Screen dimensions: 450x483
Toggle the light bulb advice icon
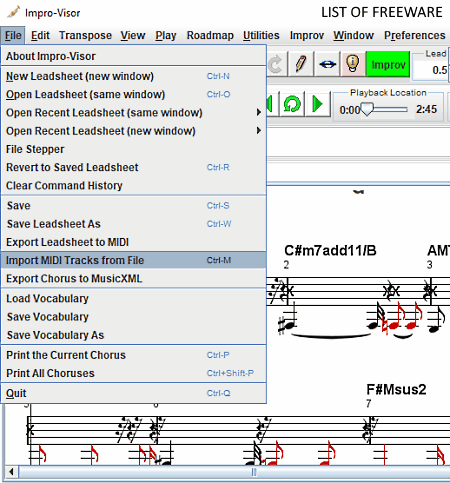point(353,64)
